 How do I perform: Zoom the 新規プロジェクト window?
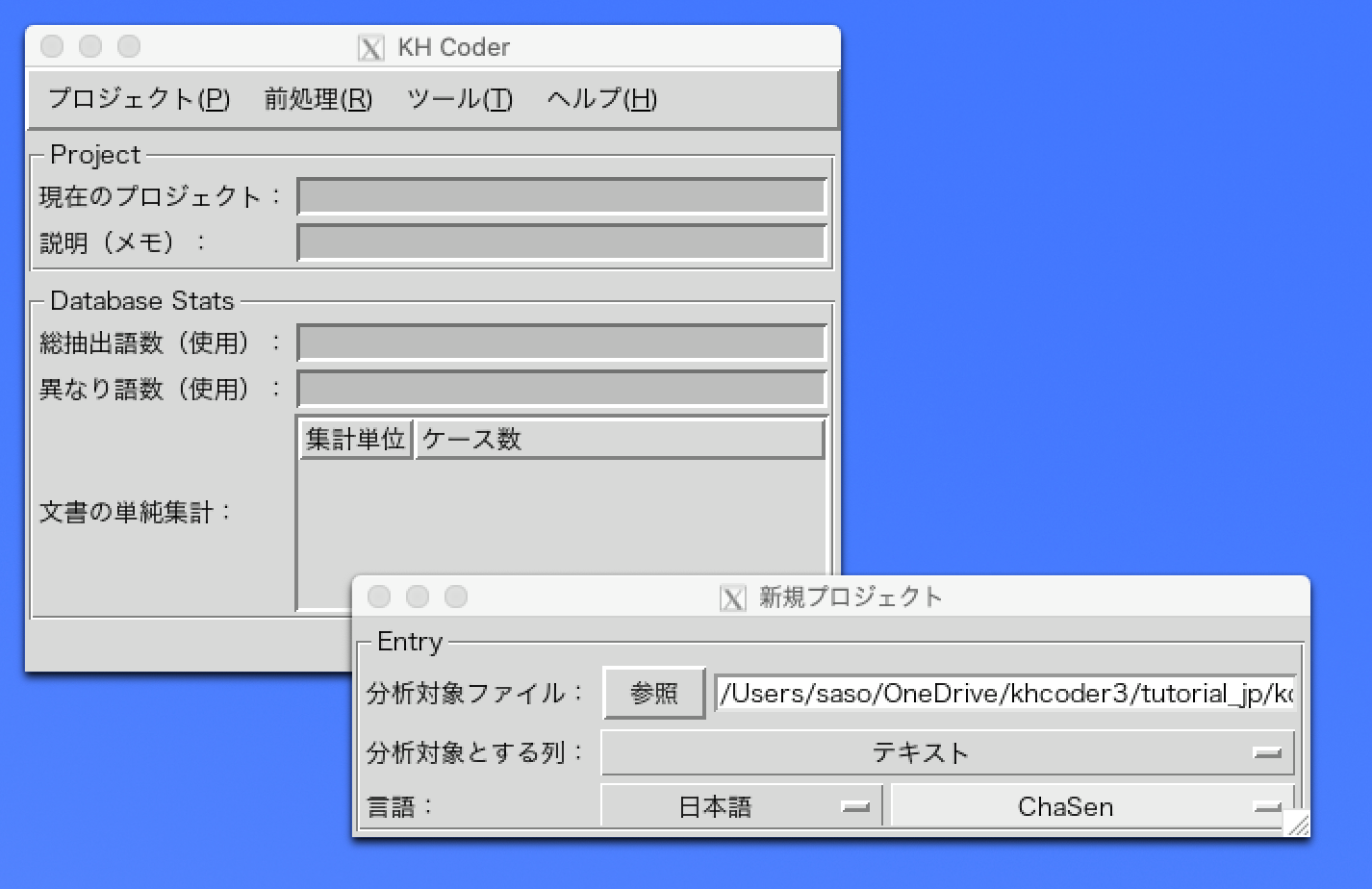(x=456, y=597)
